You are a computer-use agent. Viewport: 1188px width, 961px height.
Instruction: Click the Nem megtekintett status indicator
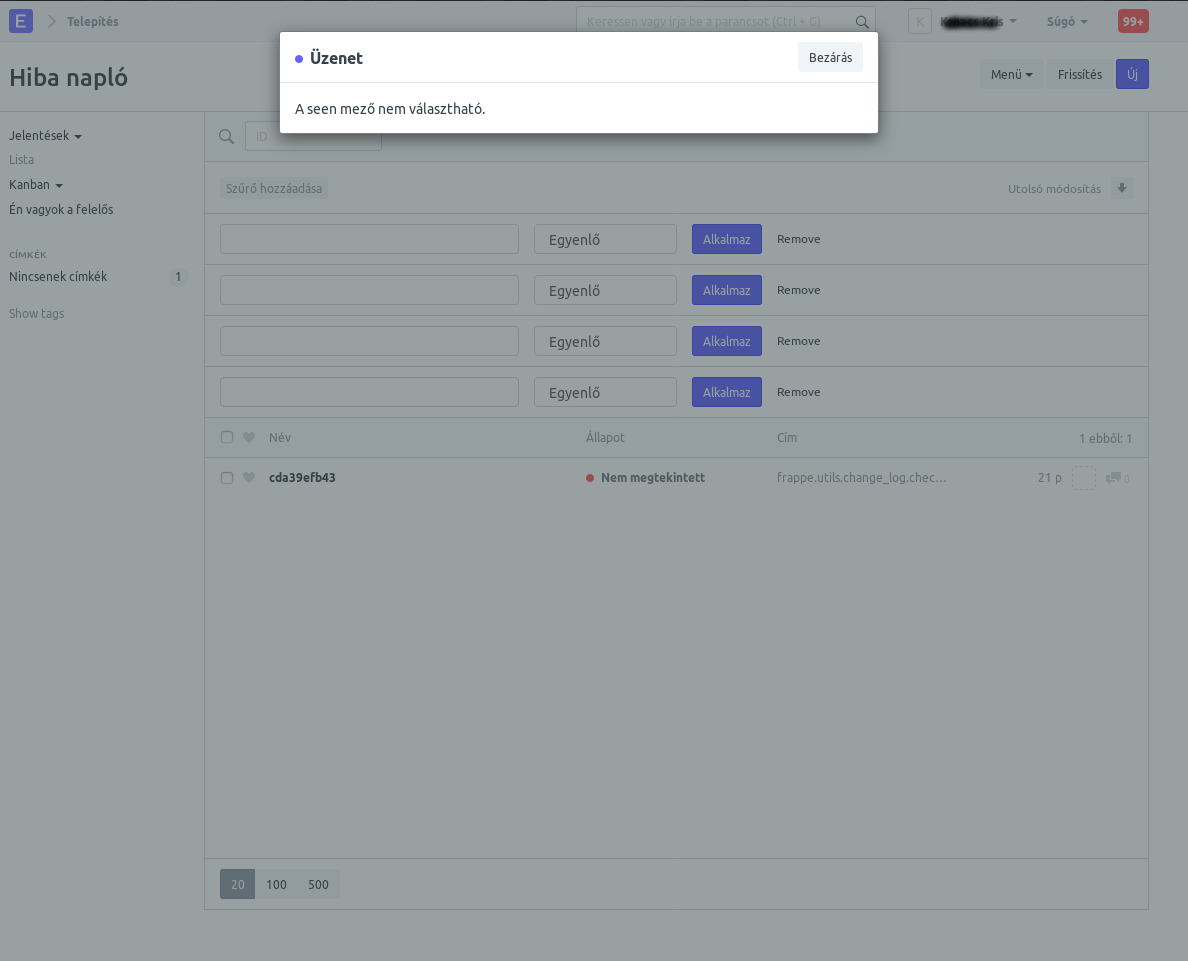click(x=646, y=477)
